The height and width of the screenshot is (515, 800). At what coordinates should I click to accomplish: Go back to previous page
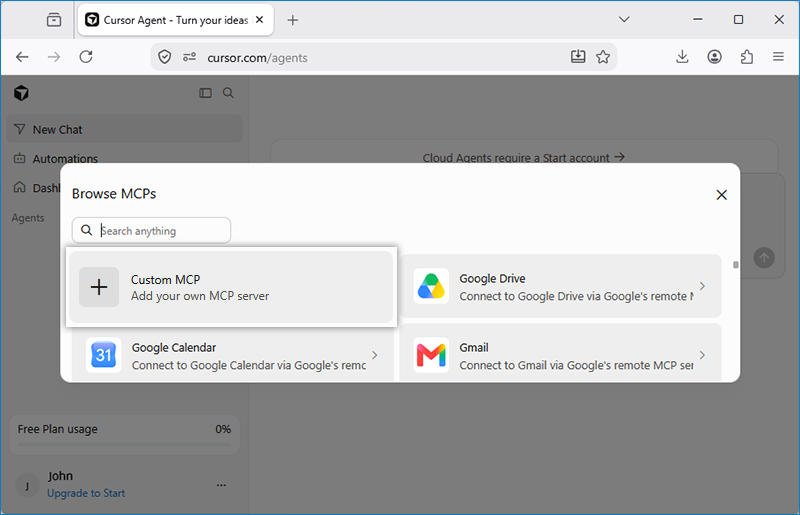point(22,57)
